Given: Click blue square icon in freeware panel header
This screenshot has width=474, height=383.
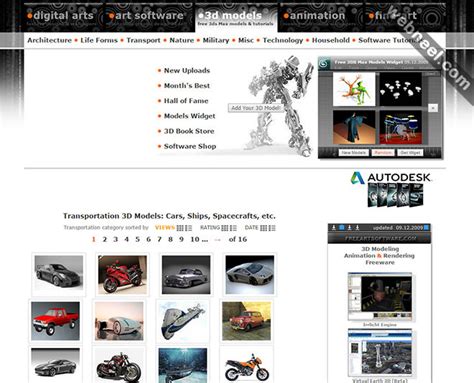Looking at the screenshot, I should click(342, 228).
